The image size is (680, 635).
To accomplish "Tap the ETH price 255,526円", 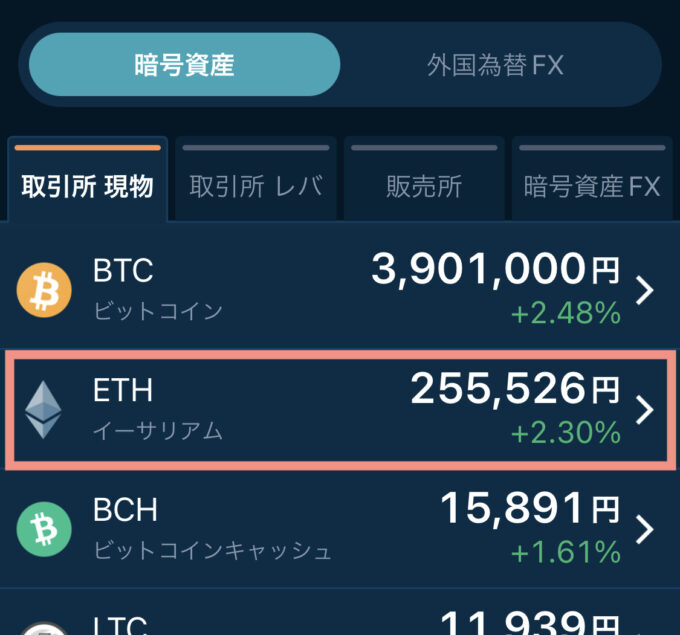I will (x=515, y=390).
